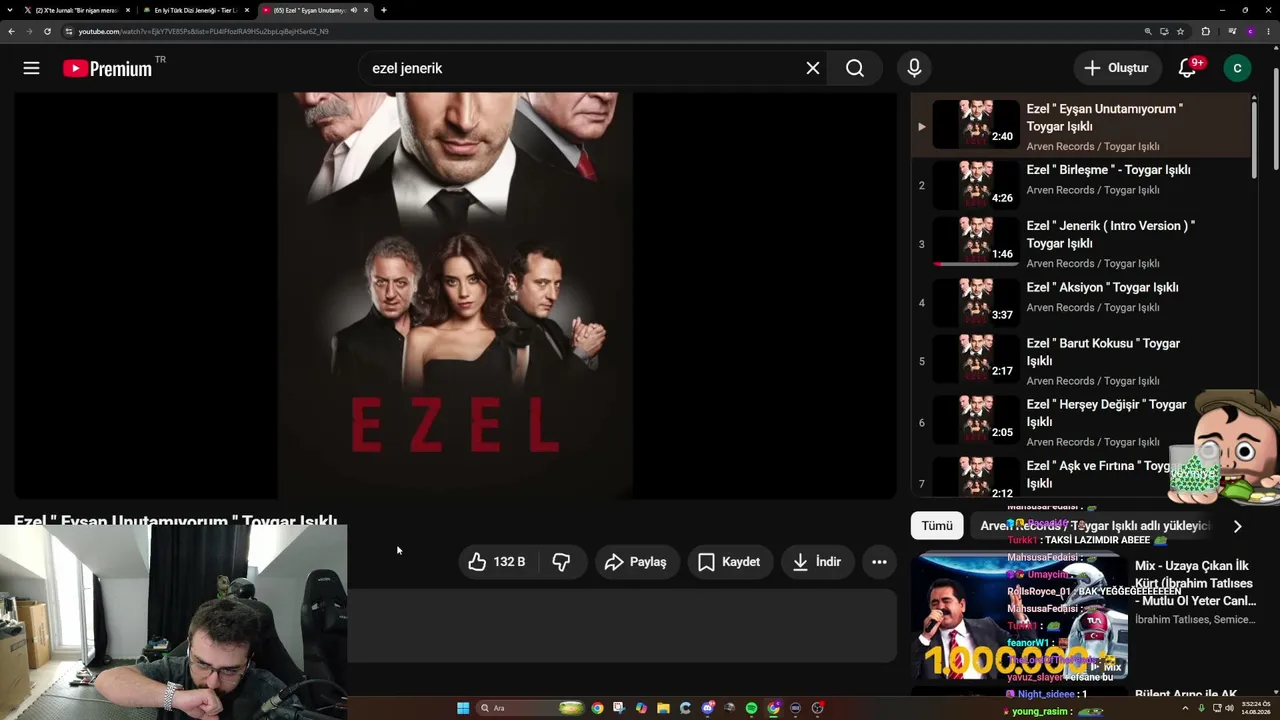Close the X'te Jurnal tab

pyautogui.click(x=128, y=10)
